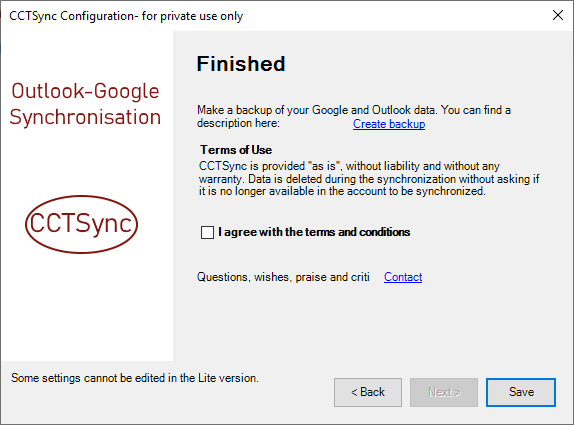Click the Lite version notice text
Screen dimensions: 574x425
(x=135, y=378)
